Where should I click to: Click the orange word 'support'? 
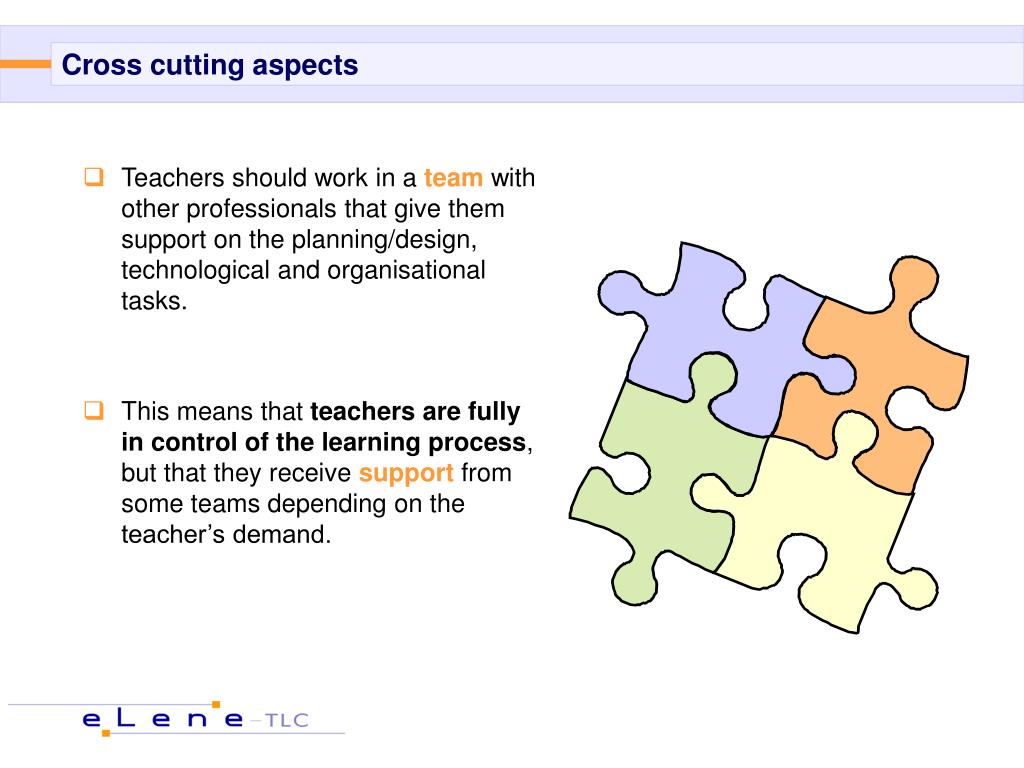406,473
